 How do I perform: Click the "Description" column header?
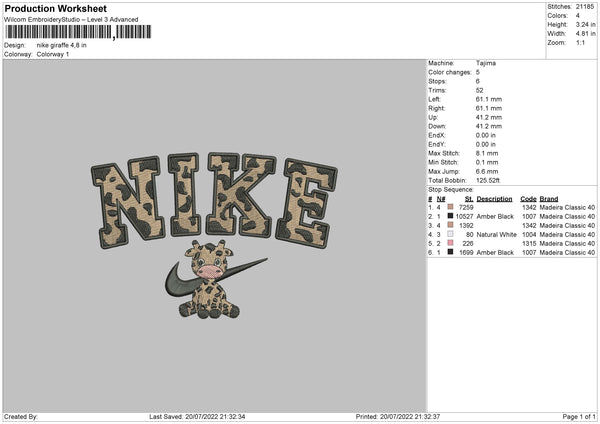coord(494,199)
